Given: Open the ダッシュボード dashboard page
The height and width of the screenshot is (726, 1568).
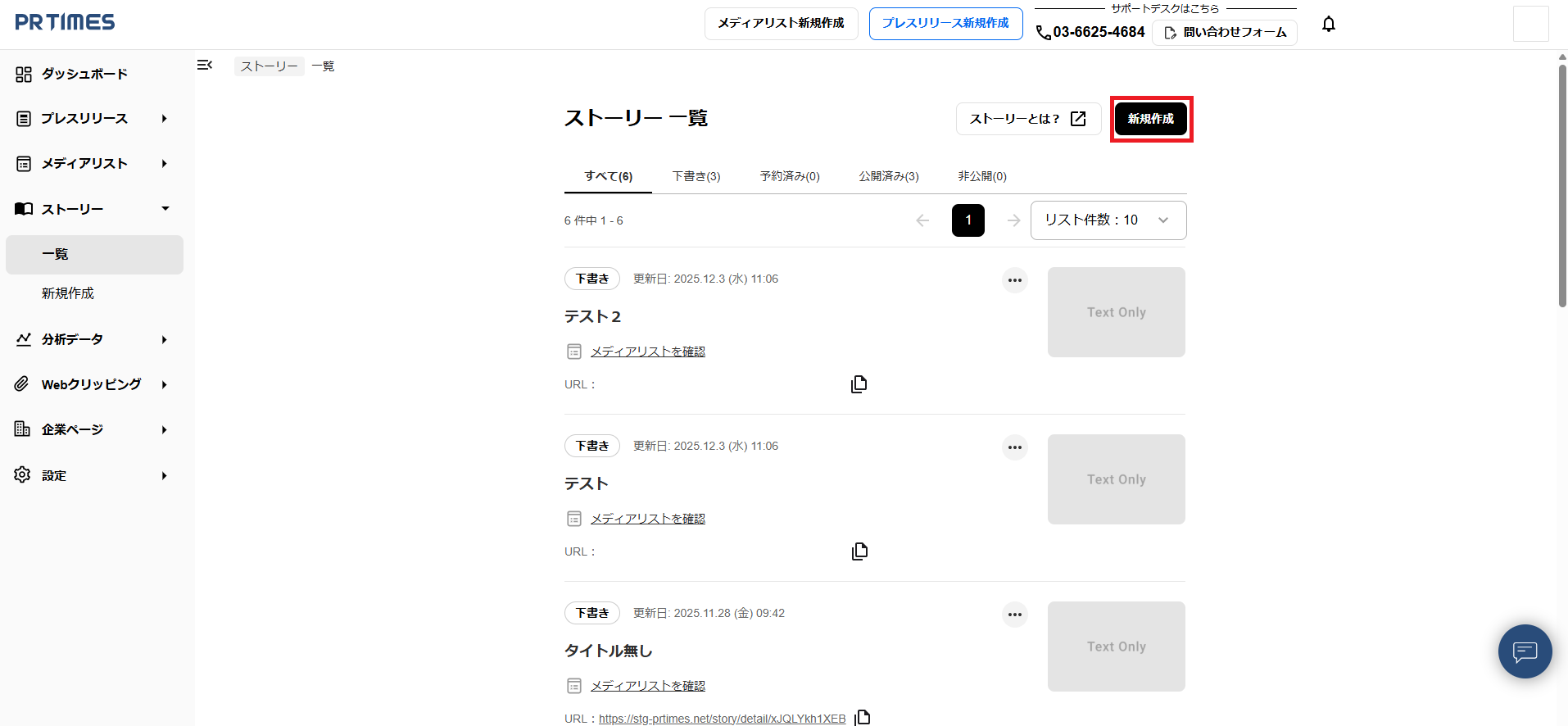Looking at the screenshot, I should [x=84, y=74].
